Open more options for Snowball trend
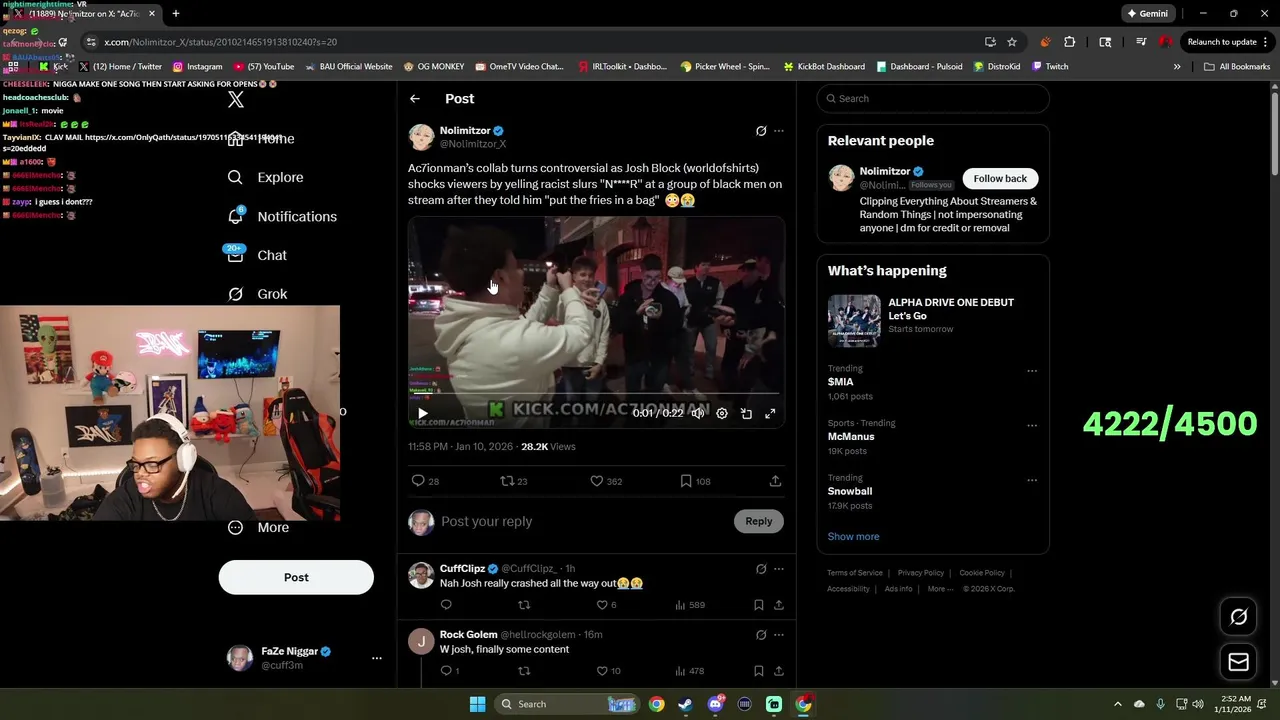The width and height of the screenshot is (1280, 720). click(1032, 480)
